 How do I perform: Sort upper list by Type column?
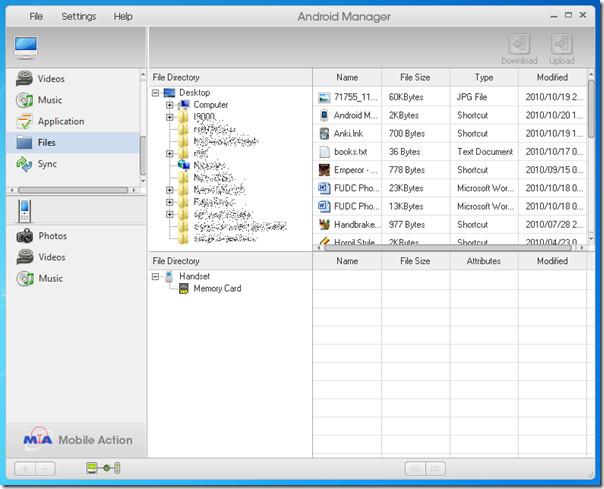[x=484, y=77]
